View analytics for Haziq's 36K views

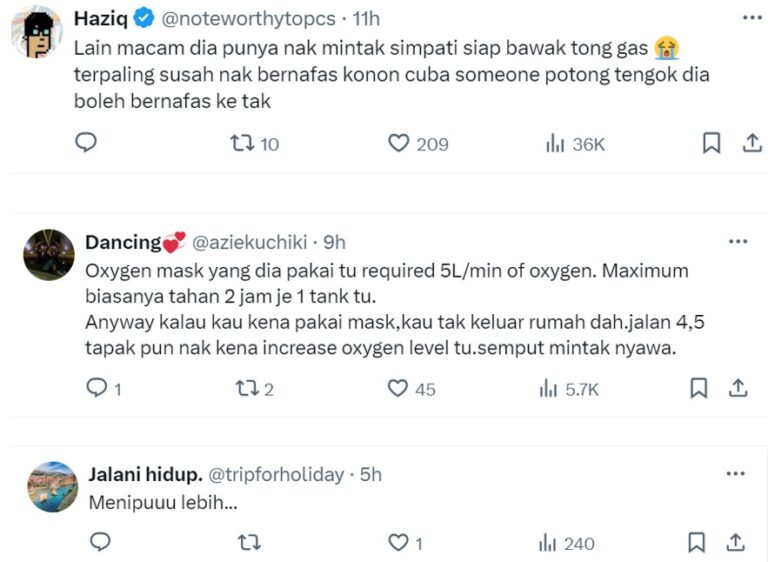click(556, 143)
